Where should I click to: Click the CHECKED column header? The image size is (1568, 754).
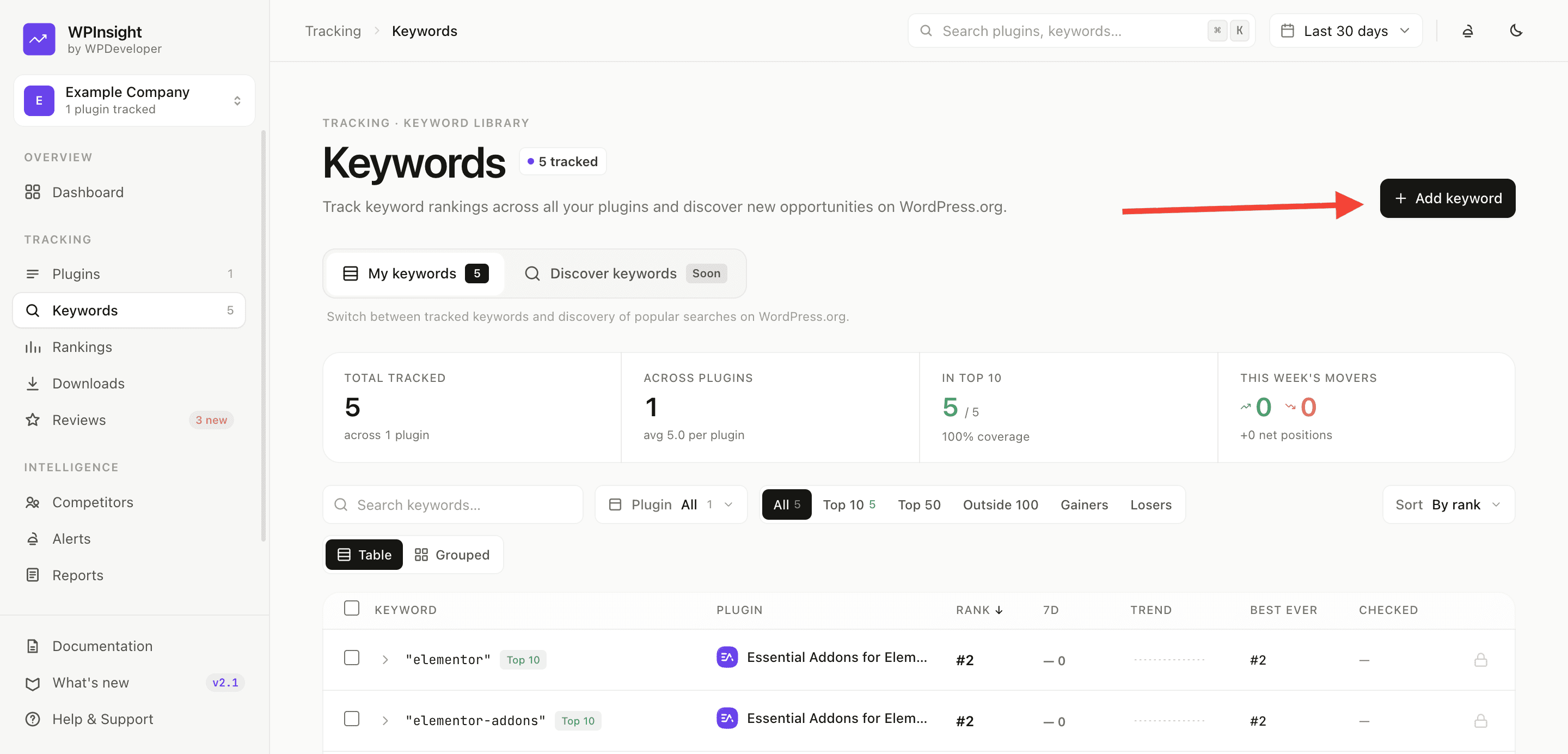tap(1388, 610)
